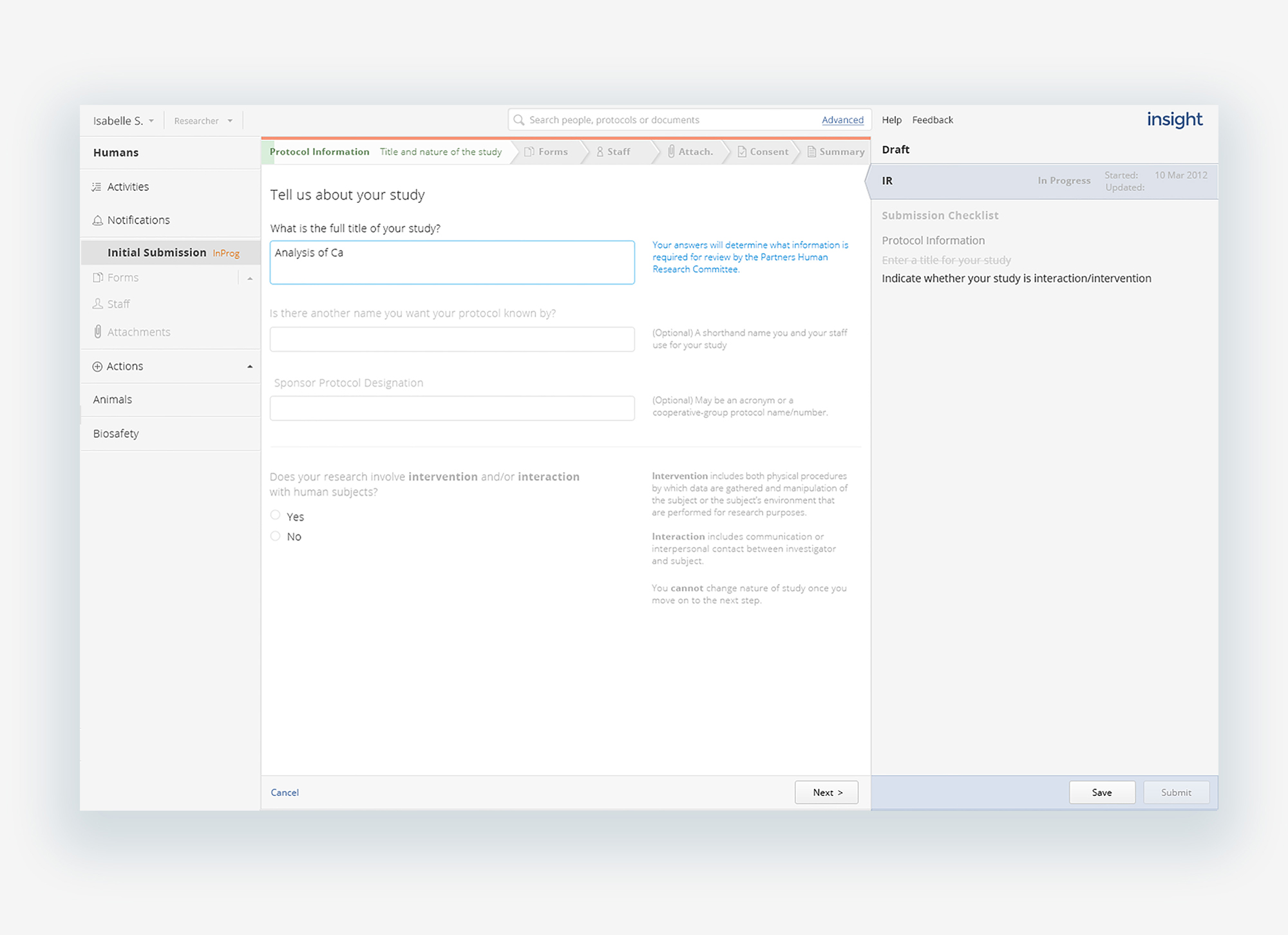The image size is (1288, 935).
Task: Open the Animals sidebar section
Action: coord(113,400)
